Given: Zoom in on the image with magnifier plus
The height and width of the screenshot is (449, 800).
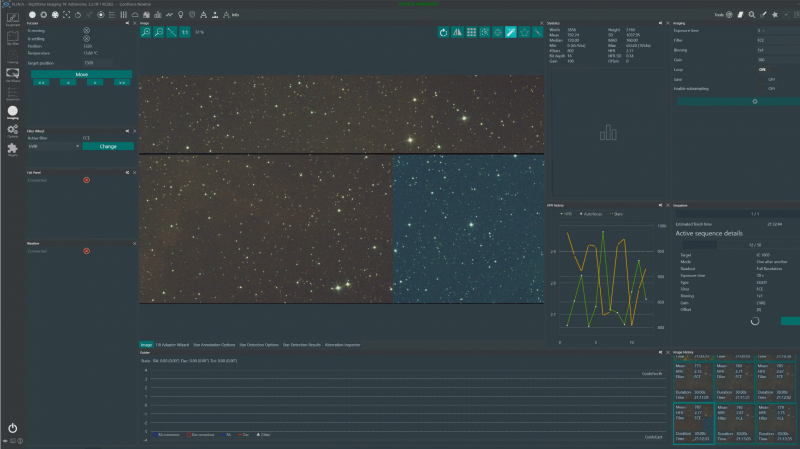Looking at the screenshot, I should tap(146, 32).
